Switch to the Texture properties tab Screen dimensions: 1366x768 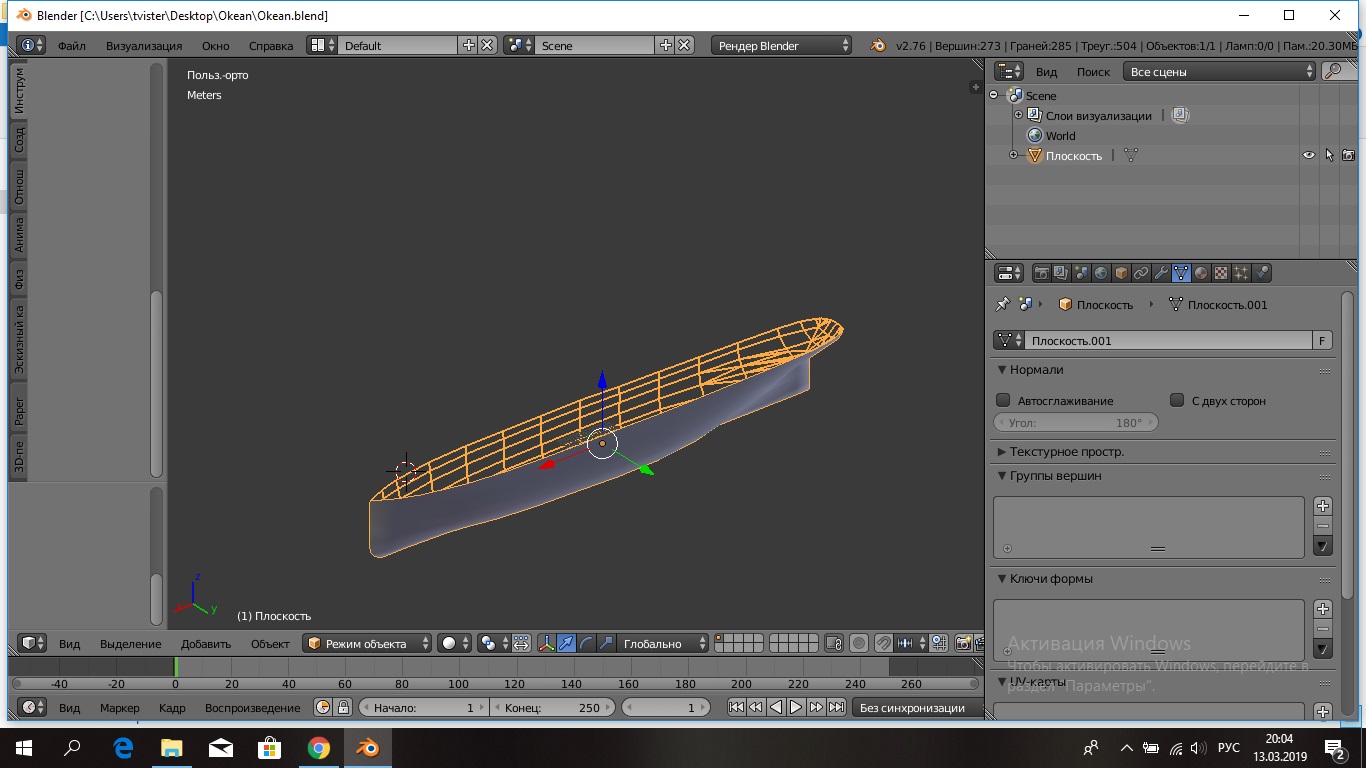click(1221, 273)
